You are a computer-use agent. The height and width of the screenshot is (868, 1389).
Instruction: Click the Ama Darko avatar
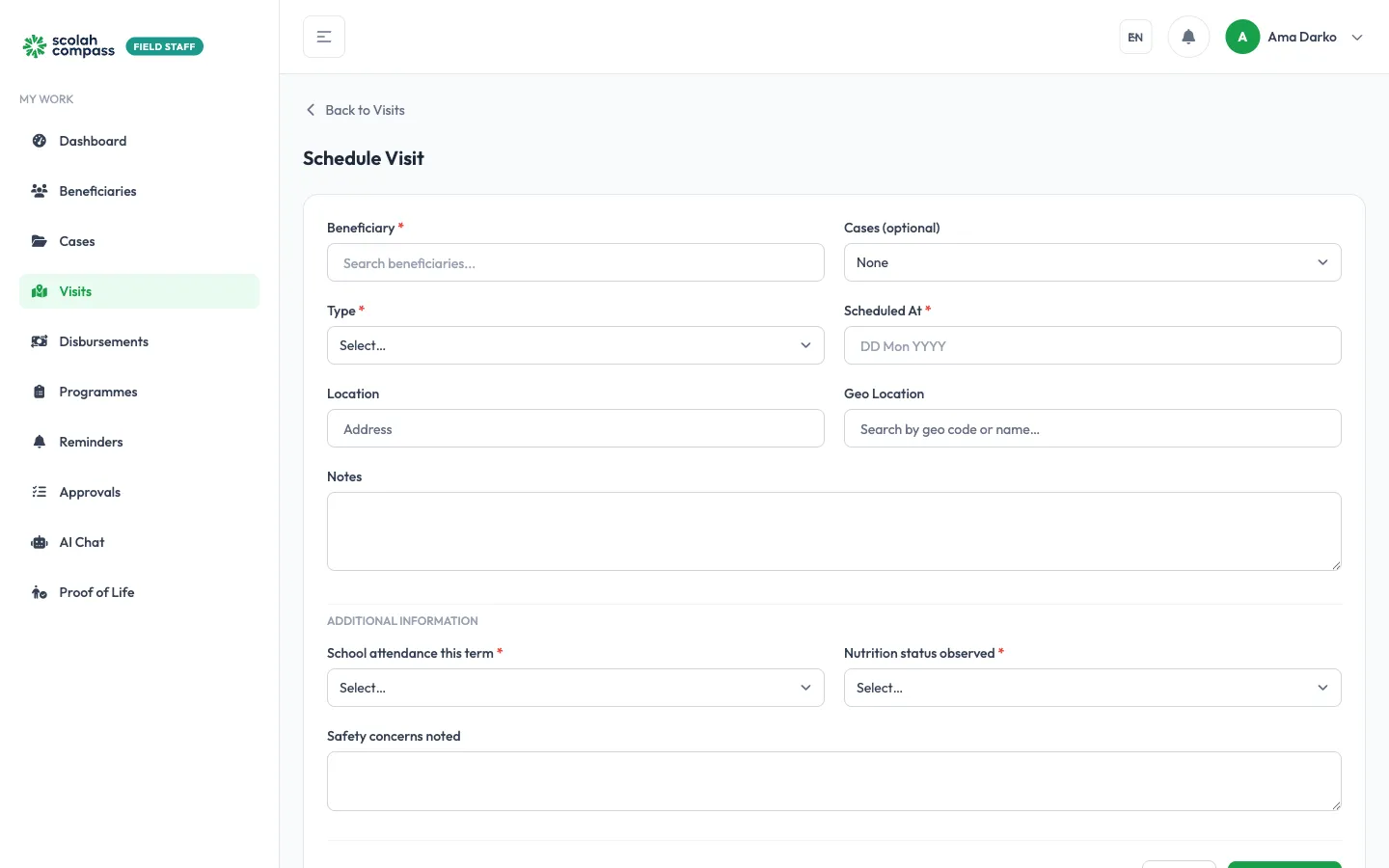coord(1242,37)
